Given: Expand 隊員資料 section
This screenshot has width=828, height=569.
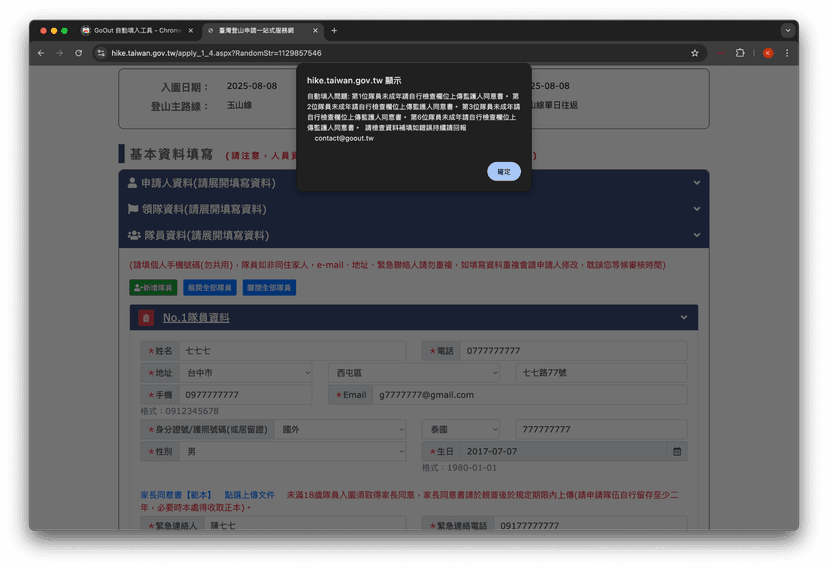Looking at the screenshot, I should [x=413, y=235].
